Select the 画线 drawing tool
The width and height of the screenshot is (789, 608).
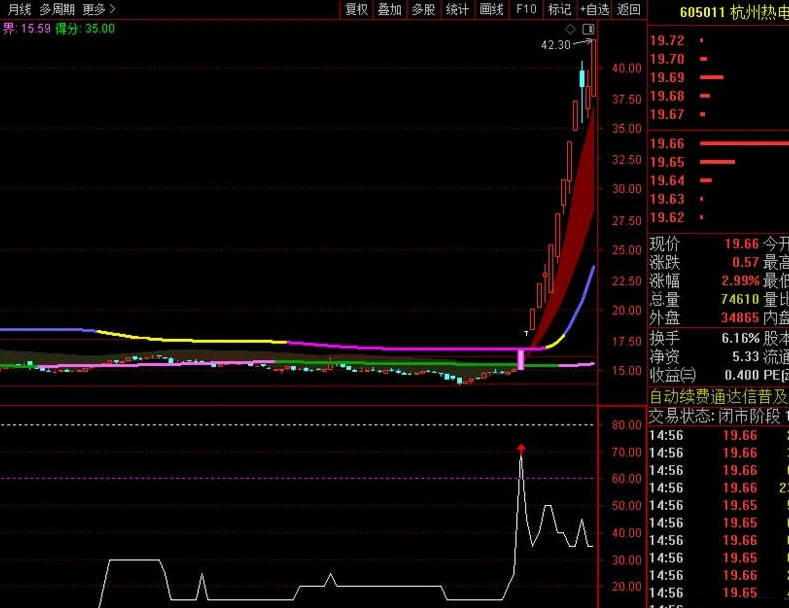coord(492,9)
